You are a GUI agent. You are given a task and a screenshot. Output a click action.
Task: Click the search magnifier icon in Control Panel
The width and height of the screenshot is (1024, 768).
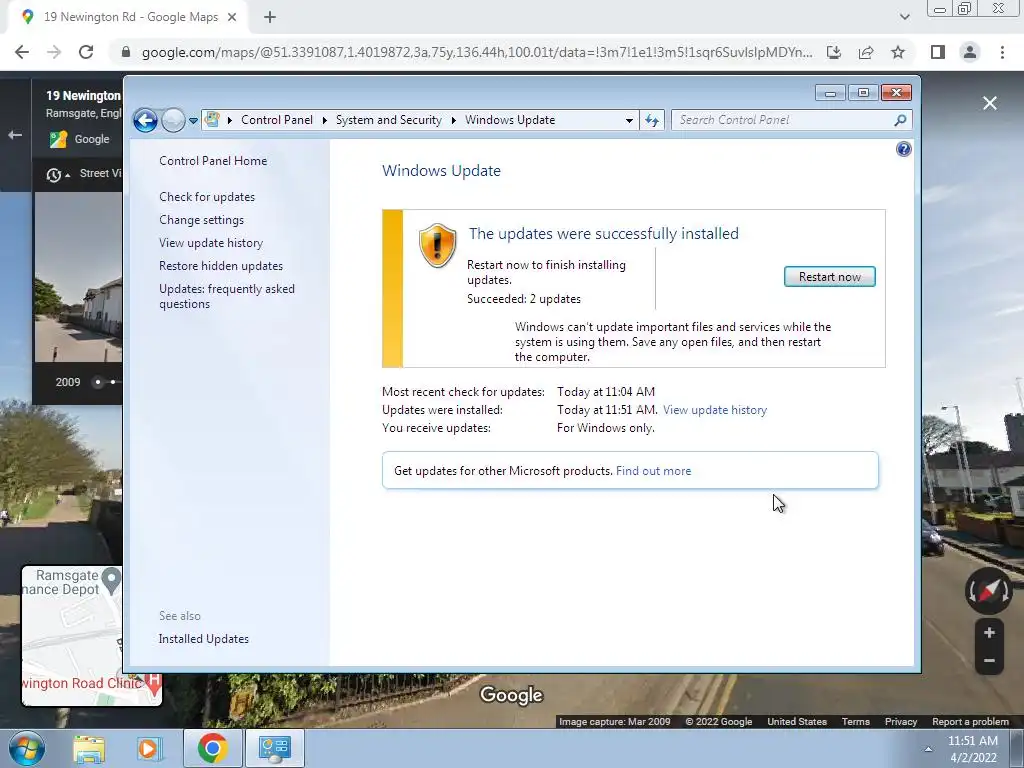901,120
